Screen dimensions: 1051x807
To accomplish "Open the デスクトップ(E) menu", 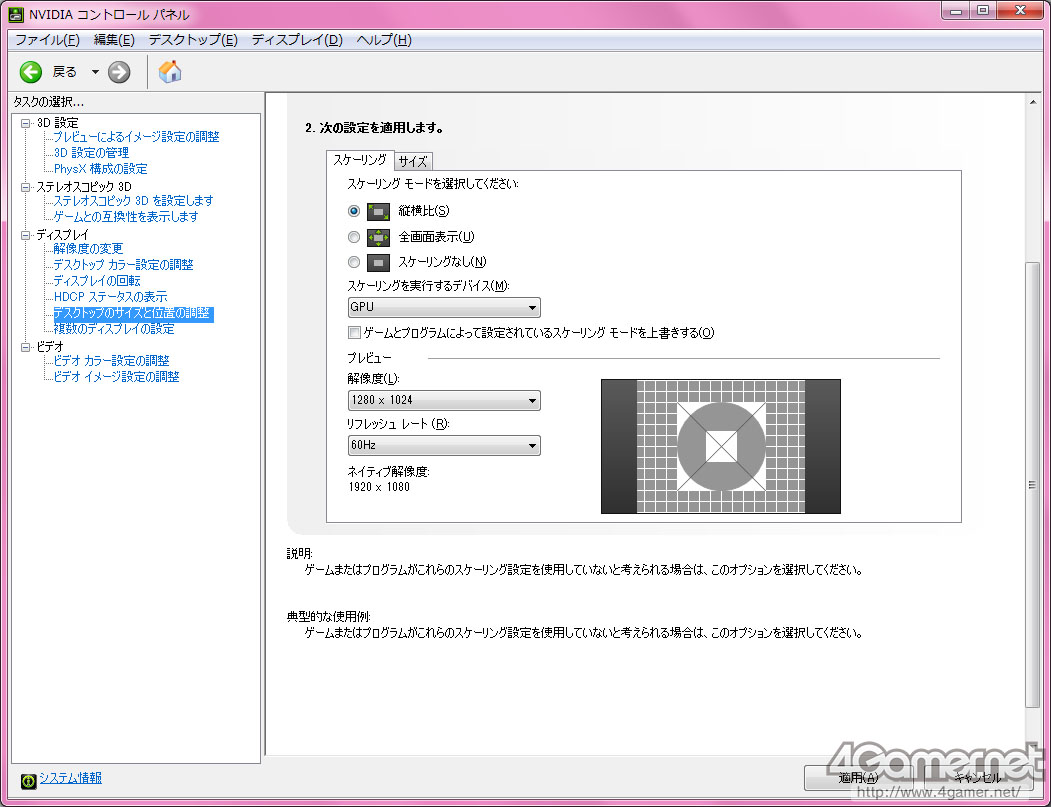I will pyautogui.click(x=193, y=40).
